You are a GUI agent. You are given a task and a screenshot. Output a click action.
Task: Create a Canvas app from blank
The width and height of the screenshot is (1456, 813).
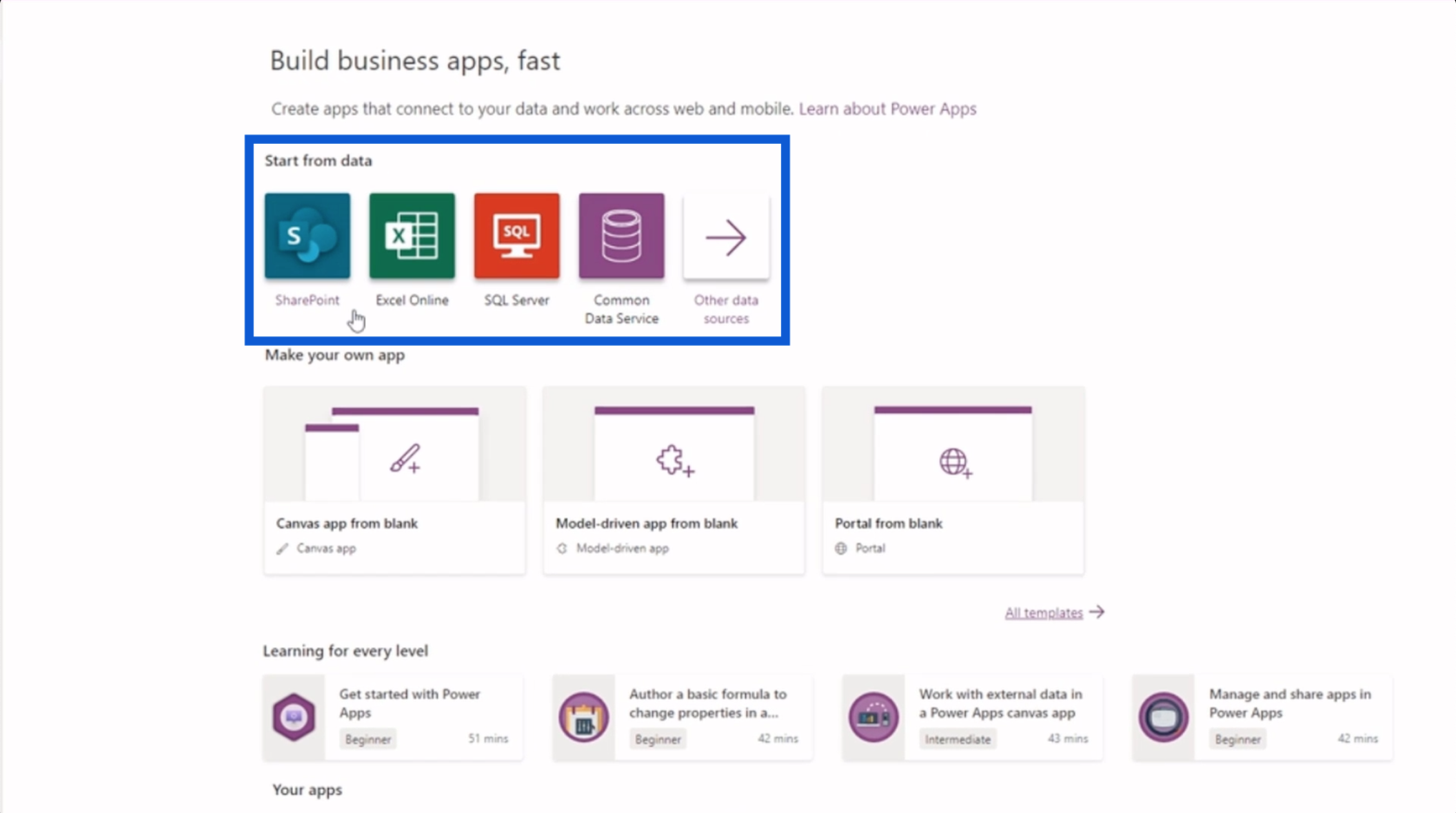tap(394, 480)
